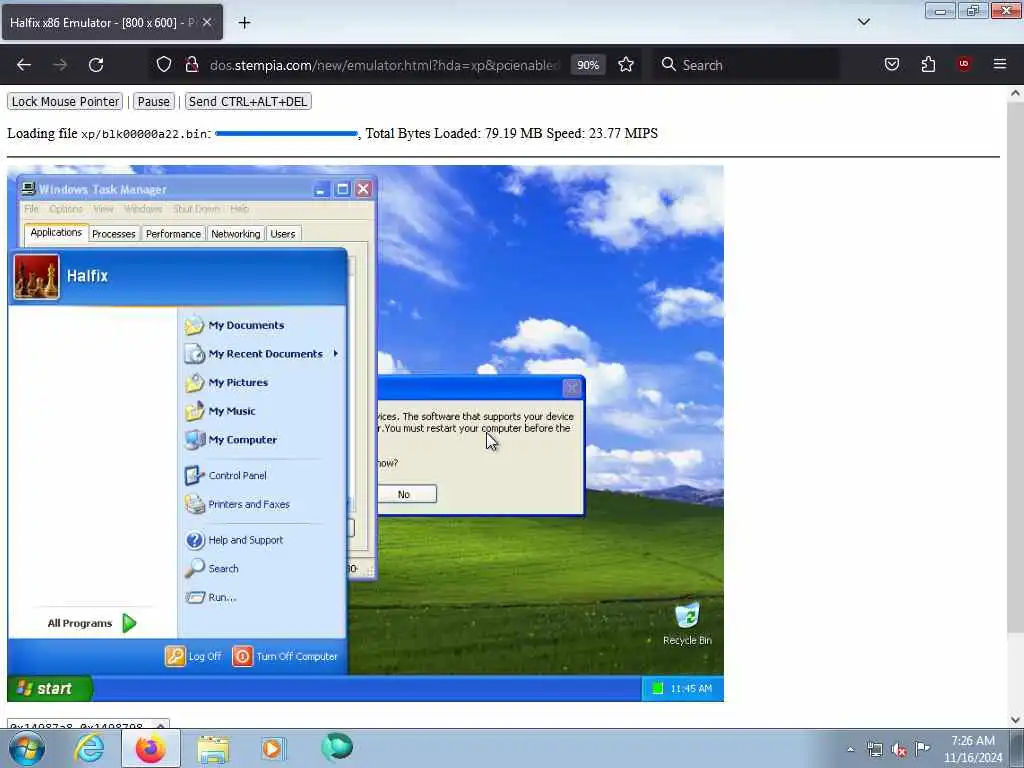Close the Halfix x86 Emulator tab

[x=207, y=22]
